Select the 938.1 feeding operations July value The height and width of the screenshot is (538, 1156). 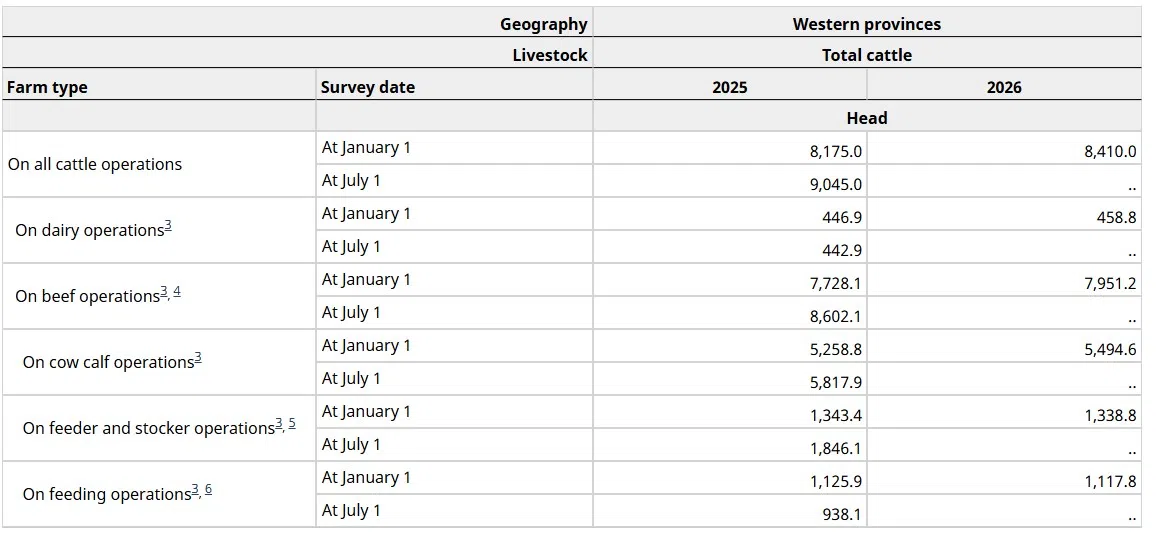(841, 515)
